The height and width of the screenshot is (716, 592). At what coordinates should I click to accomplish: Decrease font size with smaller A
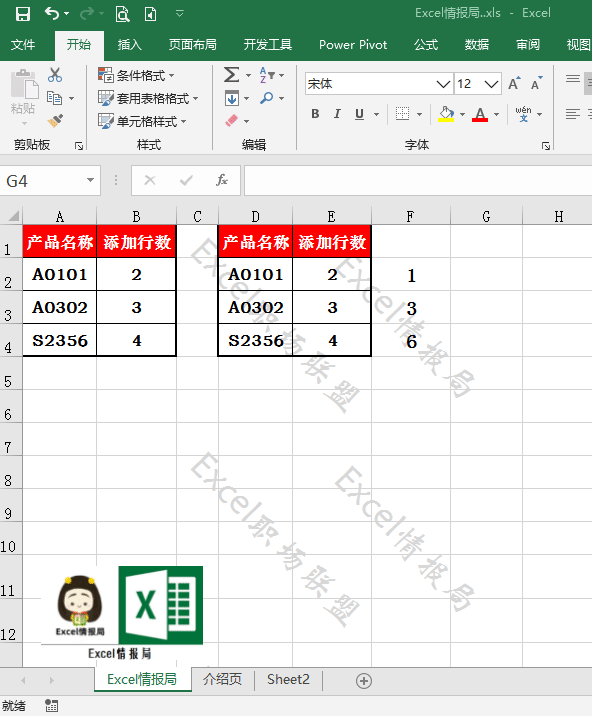click(x=537, y=84)
